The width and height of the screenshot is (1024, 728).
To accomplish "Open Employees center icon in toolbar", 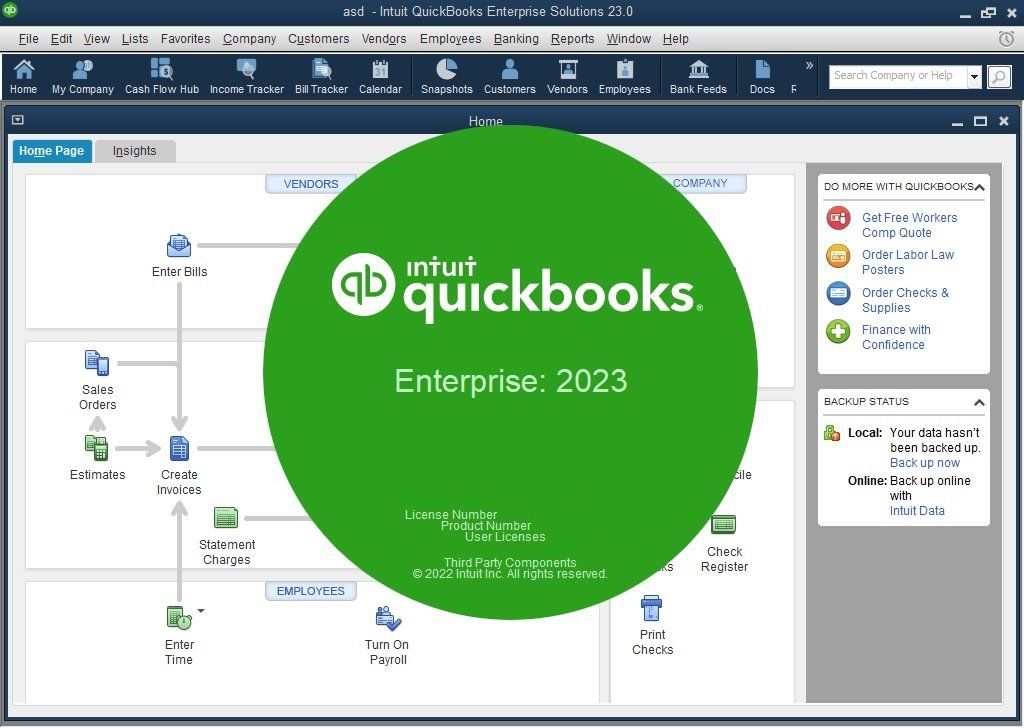I will (x=624, y=76).
